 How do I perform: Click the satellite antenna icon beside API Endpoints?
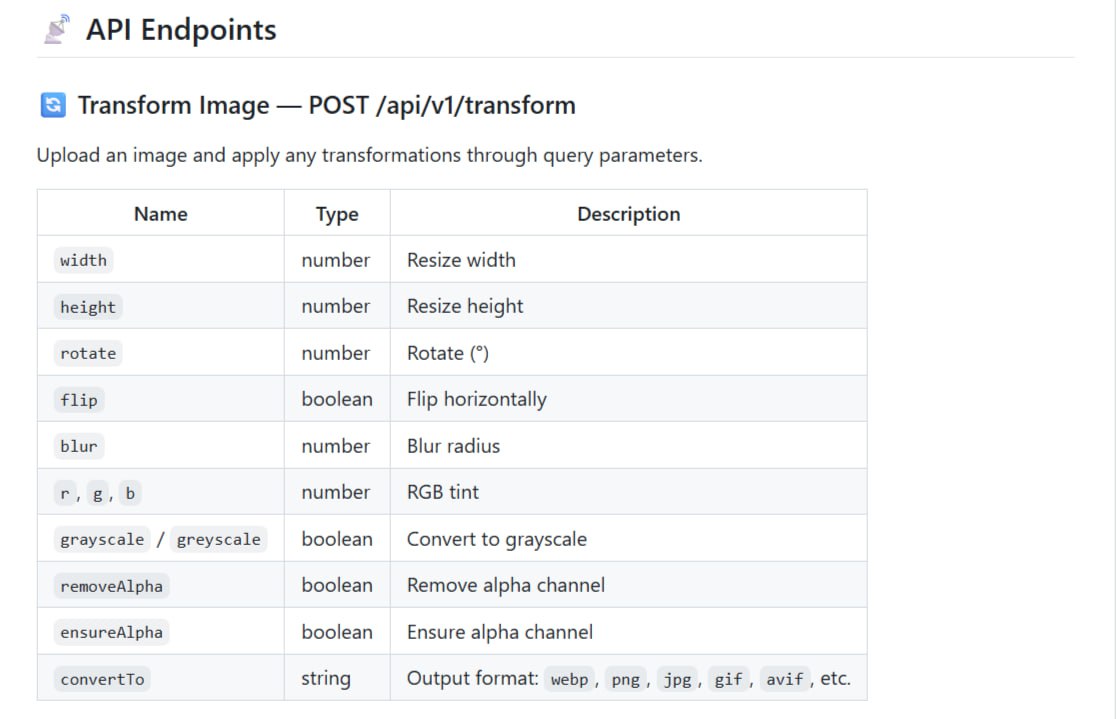56,30
